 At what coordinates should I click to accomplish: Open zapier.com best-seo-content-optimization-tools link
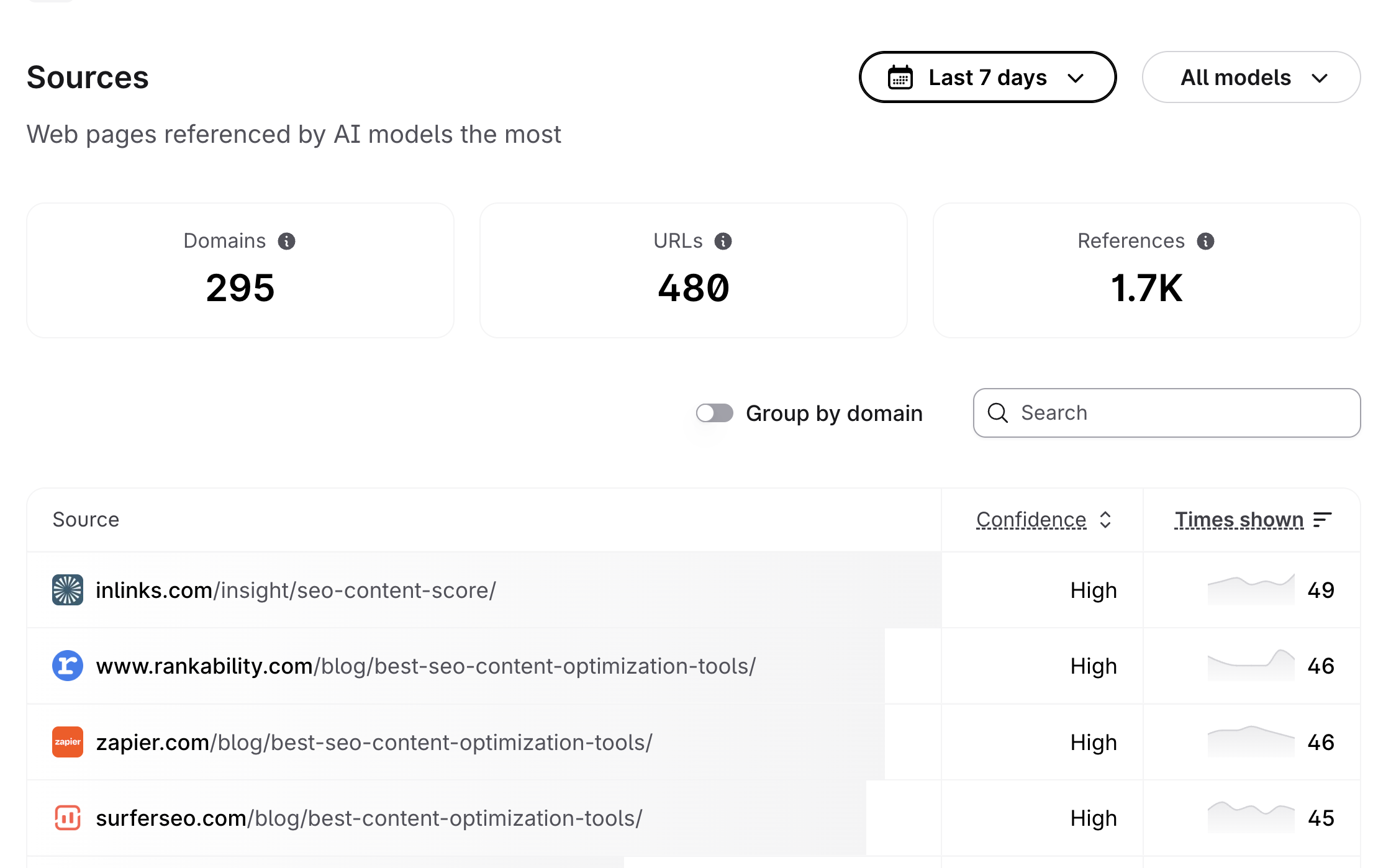pyautogui.click(x=374, y=742)
